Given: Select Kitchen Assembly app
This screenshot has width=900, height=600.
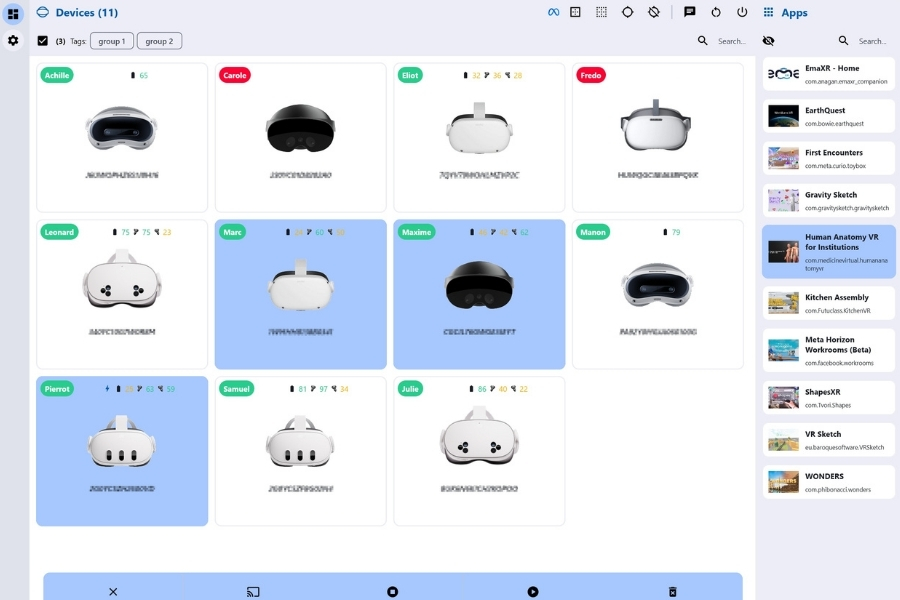Looking at the screenshot, I should click(x=829, y=303).
